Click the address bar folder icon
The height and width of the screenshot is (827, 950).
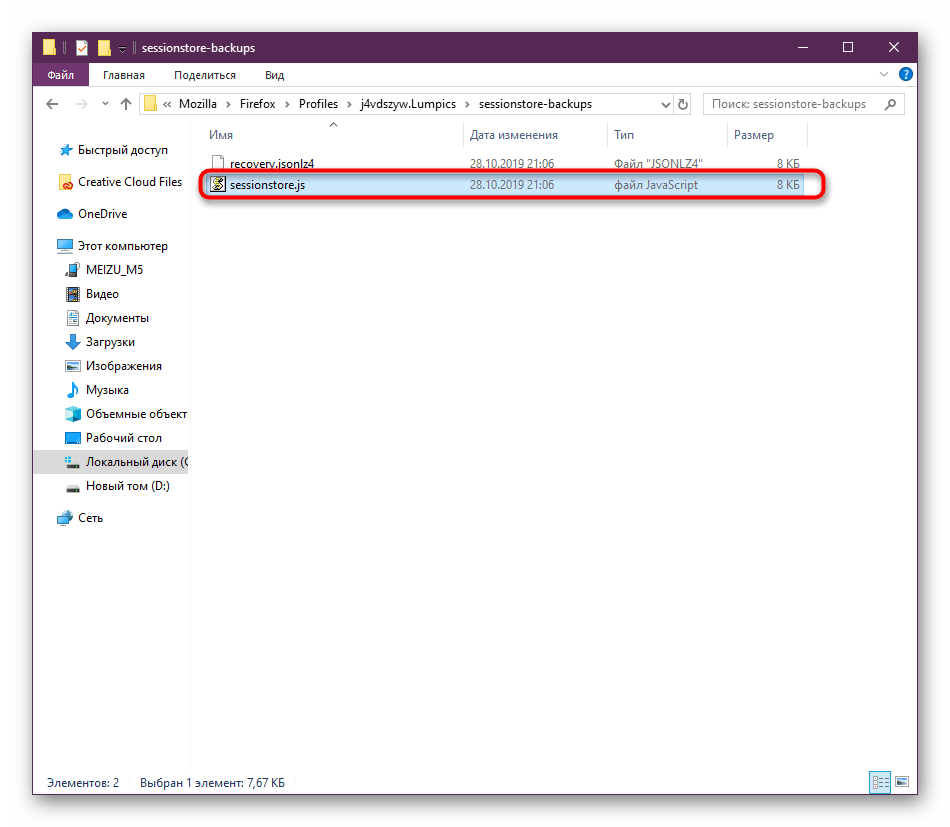pyautogui.click(x=150, y=104)
